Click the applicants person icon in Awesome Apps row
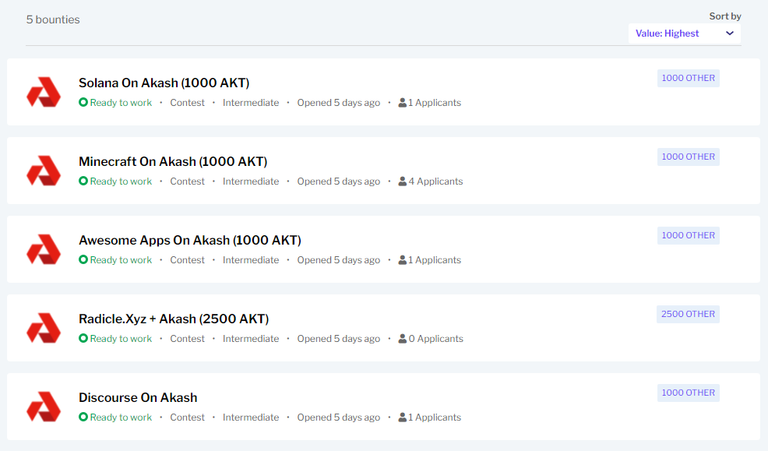The width and height of the screenshot is (768, 451). click(402, 260)
